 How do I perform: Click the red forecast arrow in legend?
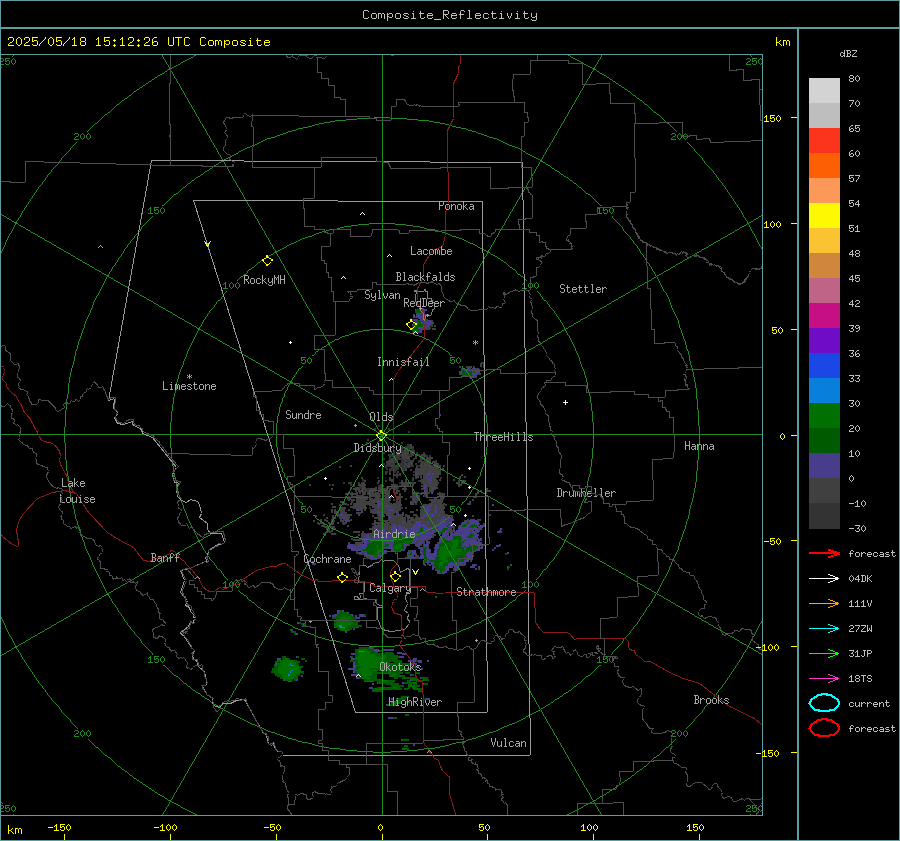(x=824, y=553)
